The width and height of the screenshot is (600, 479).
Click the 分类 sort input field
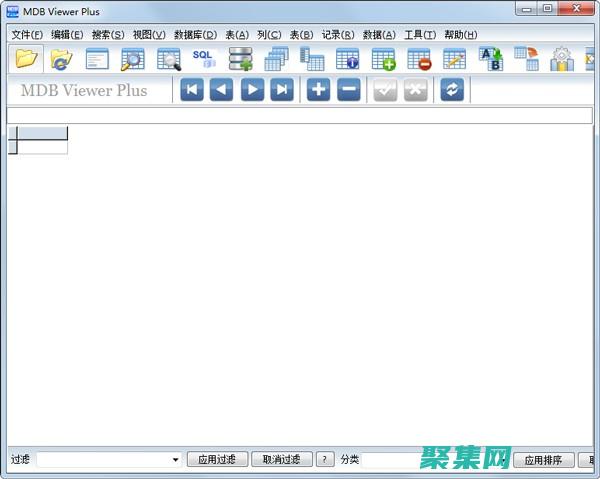[x=400, y=460]
